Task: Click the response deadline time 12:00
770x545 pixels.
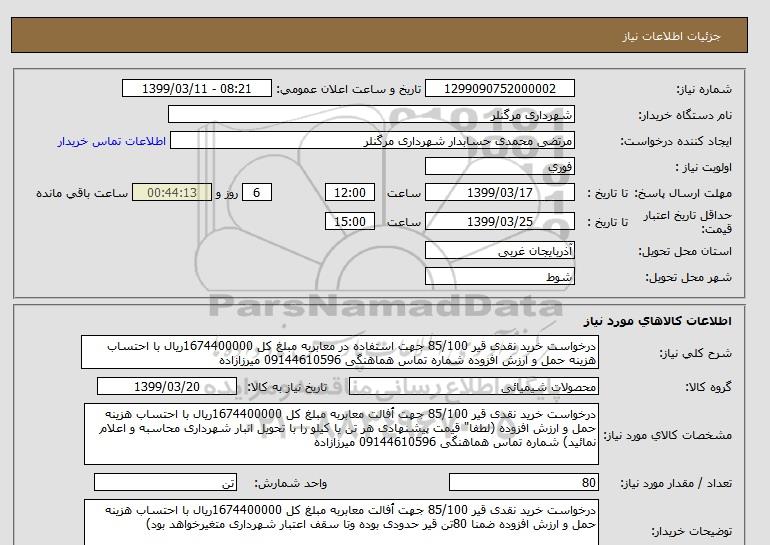Action: [350, 192]
